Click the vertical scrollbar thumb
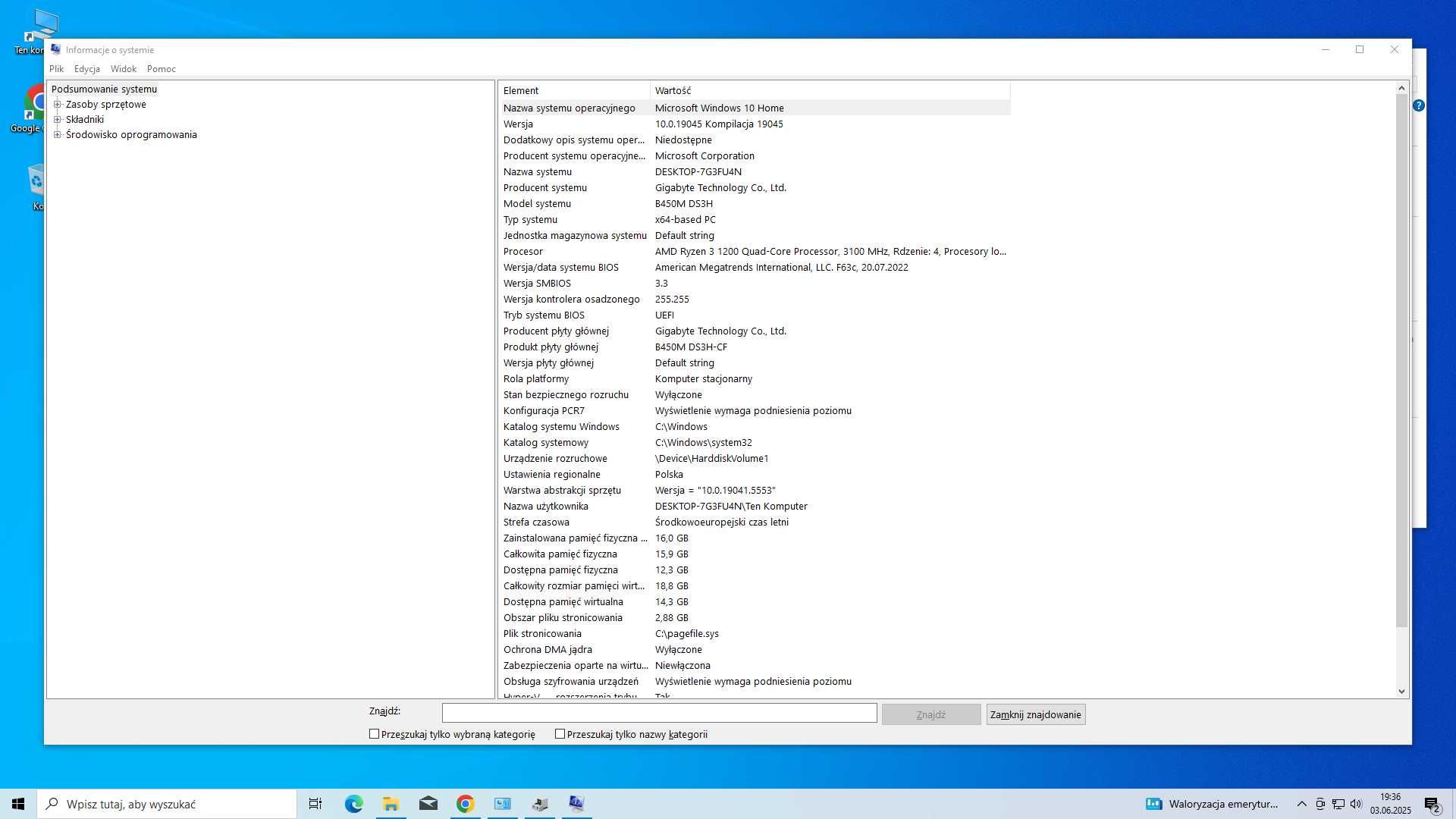 coord(1401,360)
